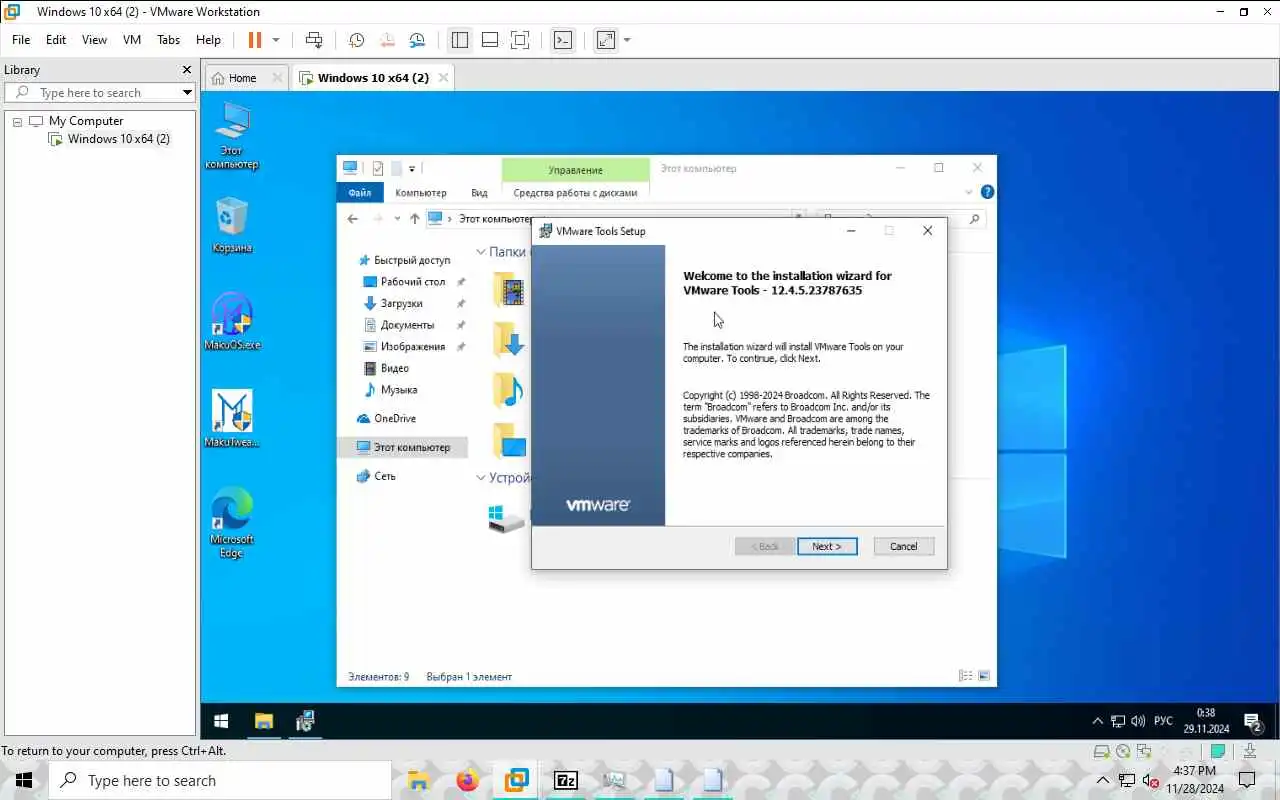The image size is (1280, 800).
Task: Select Windows 10 x64 (2) in Library tree
Action: pos(118,139)
